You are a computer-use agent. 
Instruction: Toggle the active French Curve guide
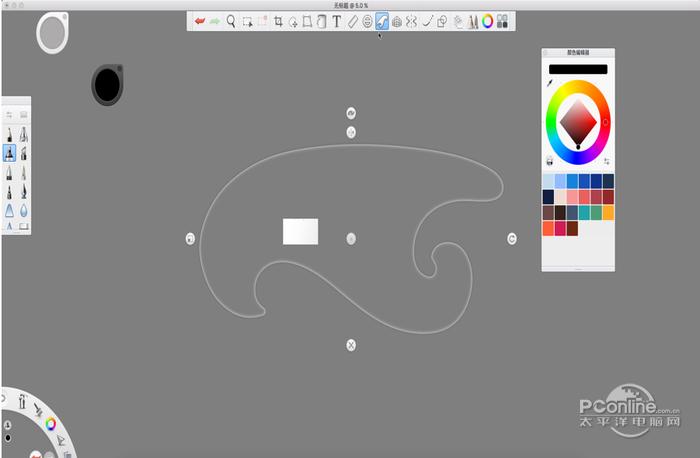pyautogui.click(x=382, y=21)
